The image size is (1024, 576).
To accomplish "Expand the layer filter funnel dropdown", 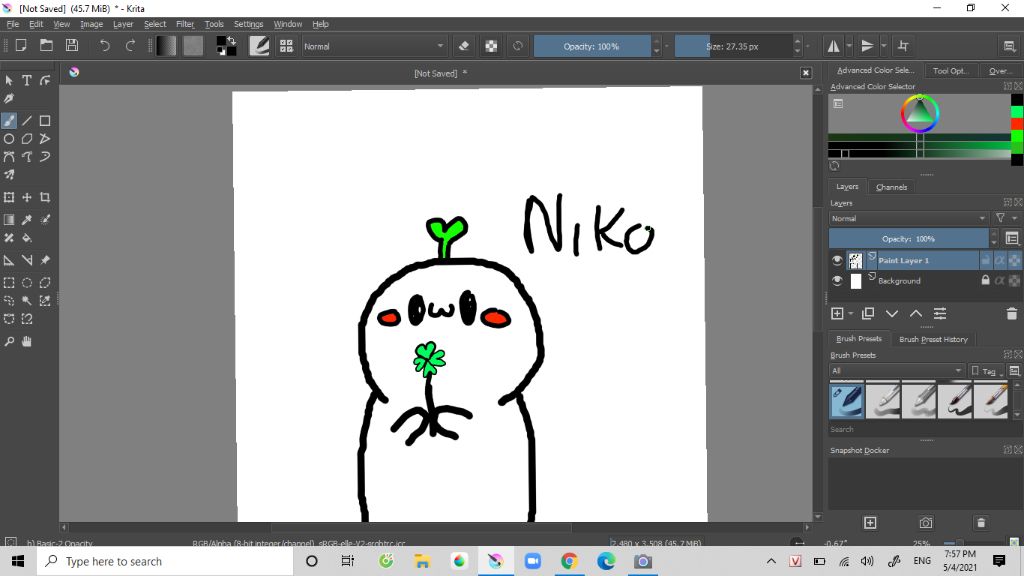I will [1014, 218].
